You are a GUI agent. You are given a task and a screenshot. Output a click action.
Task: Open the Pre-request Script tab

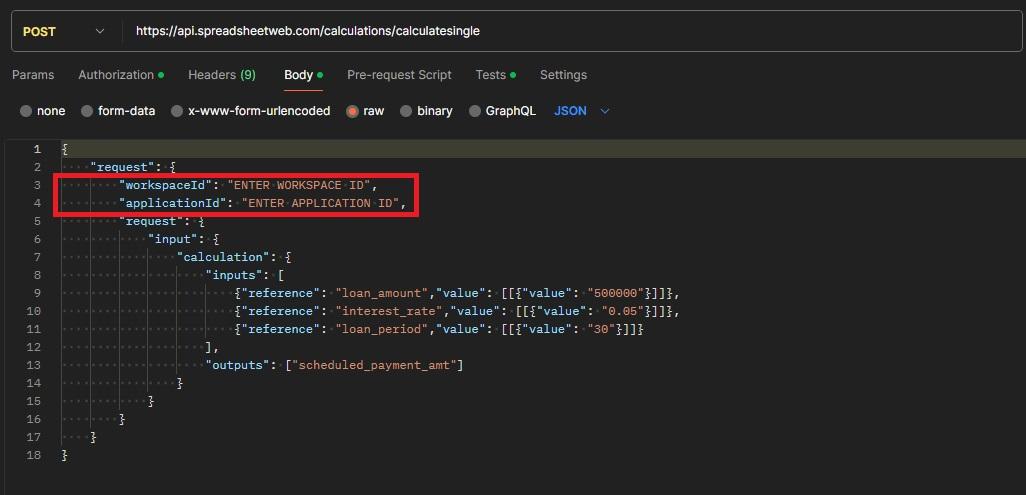click(399, 75)
